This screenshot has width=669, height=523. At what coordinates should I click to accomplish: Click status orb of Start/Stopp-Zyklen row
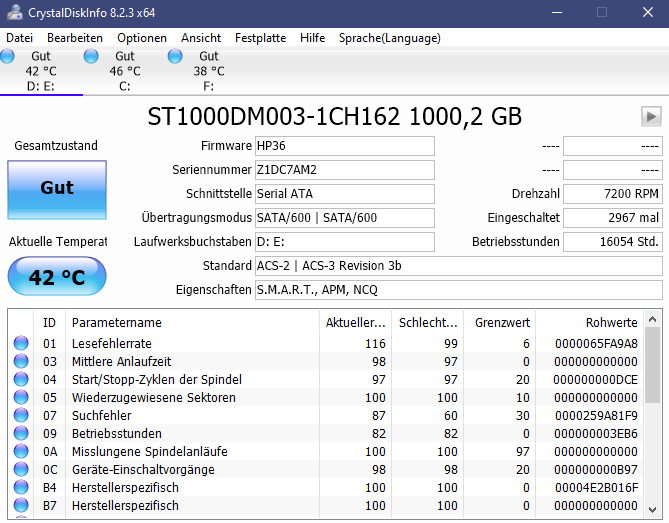[21, 379]
